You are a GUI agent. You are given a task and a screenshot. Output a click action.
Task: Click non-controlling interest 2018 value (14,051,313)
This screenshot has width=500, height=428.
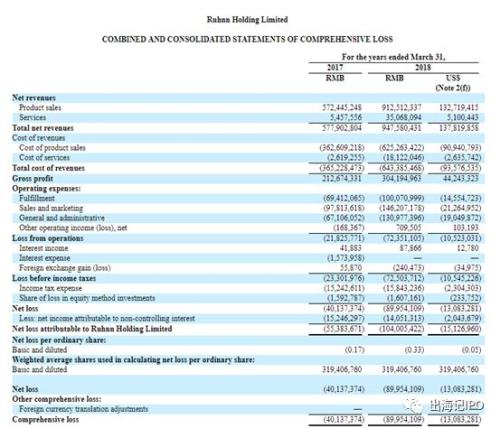pos(402,318)
